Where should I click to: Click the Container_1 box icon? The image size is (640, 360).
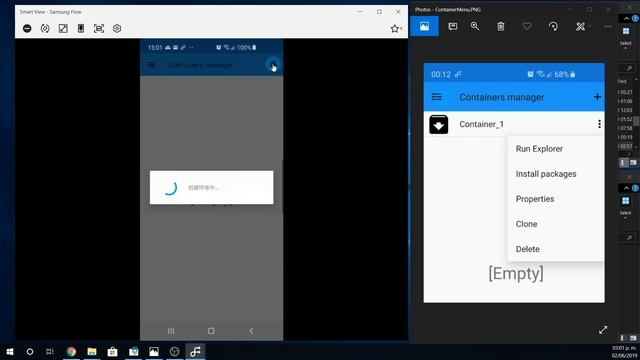pyautogui.click(x=438, y=124)
